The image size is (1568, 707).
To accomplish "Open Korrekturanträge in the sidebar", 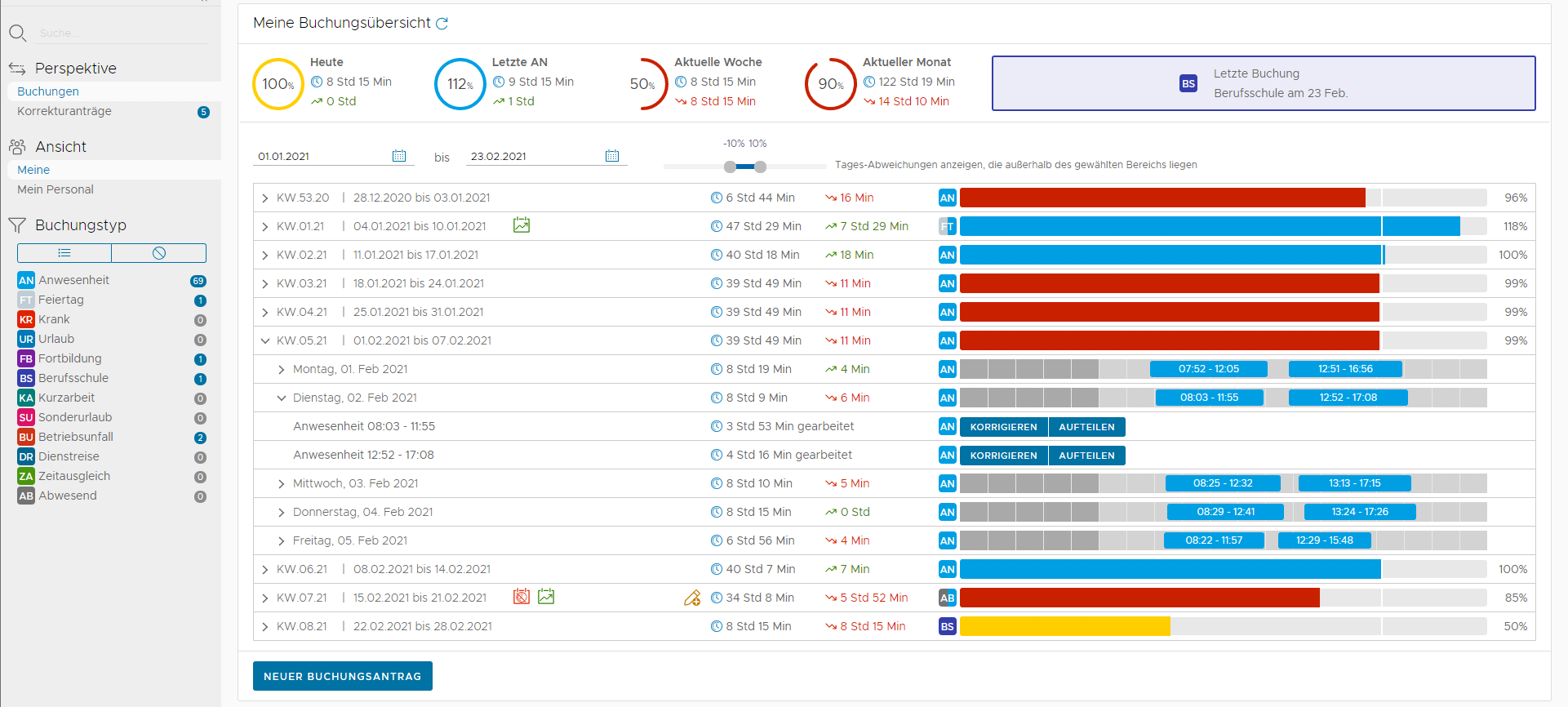I will click(64, 111).
